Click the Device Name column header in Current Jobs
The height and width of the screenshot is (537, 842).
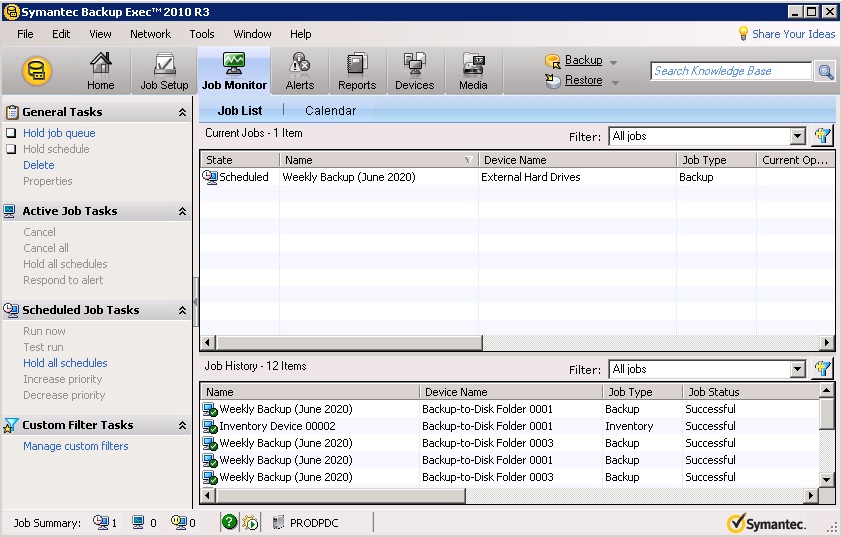click(577, 160)
